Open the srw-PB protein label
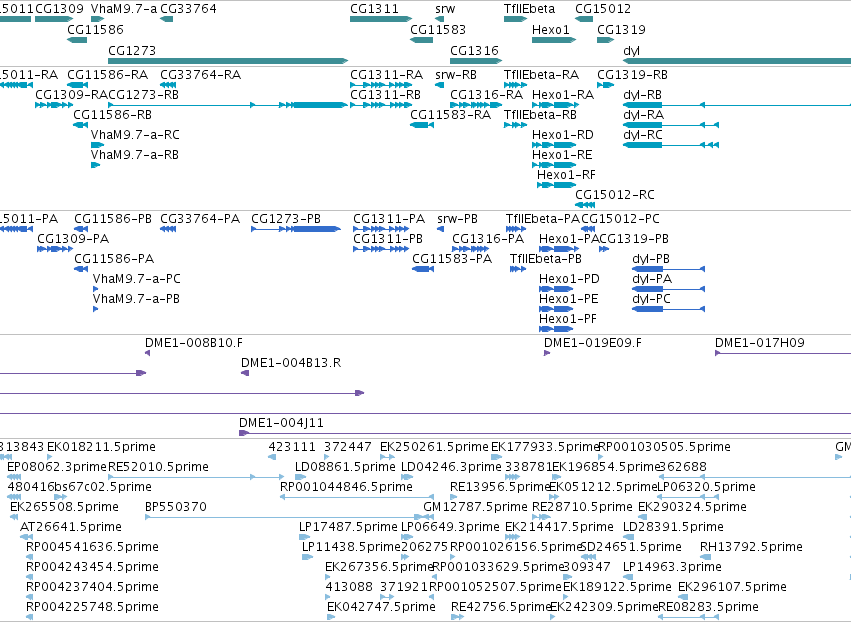851x622 pixels. click(x=458, y=219)
